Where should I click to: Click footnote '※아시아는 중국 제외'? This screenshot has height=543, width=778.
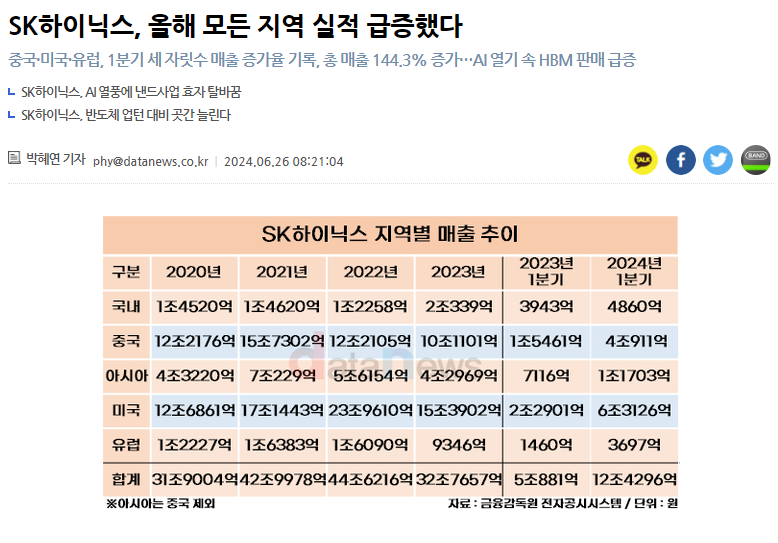(x=160, y=504)
